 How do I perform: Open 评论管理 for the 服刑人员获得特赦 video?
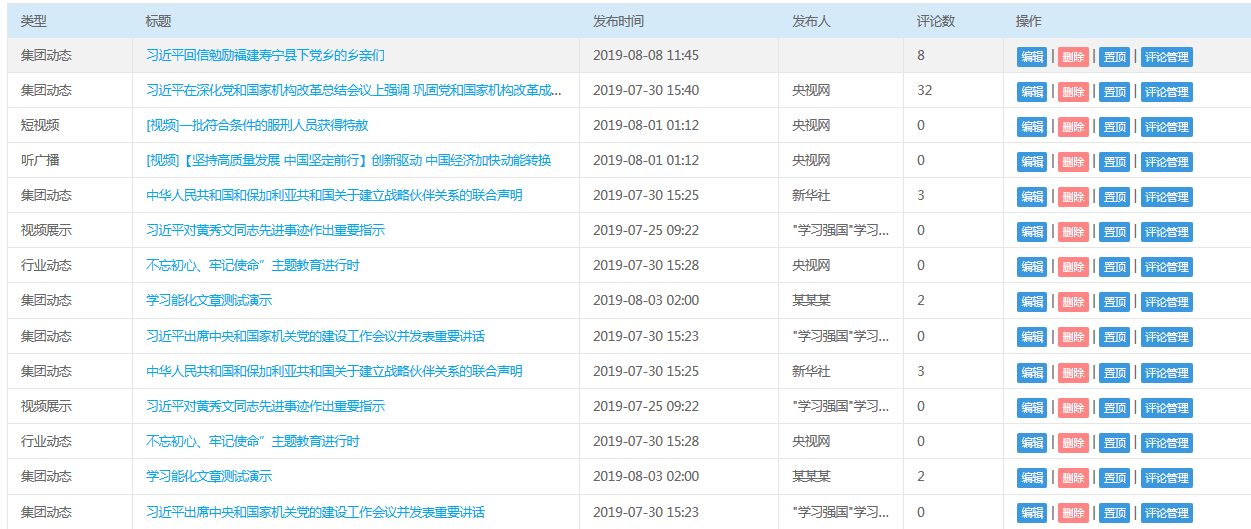(1166, 127)
